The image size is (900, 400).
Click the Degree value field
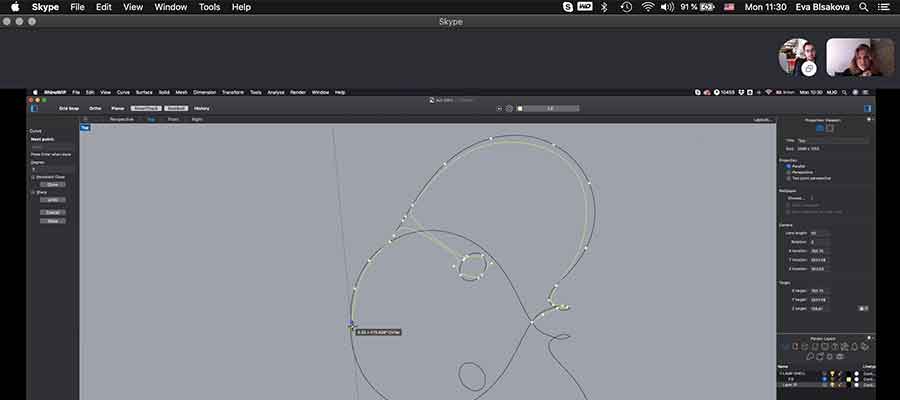click(x=52, y=169)
